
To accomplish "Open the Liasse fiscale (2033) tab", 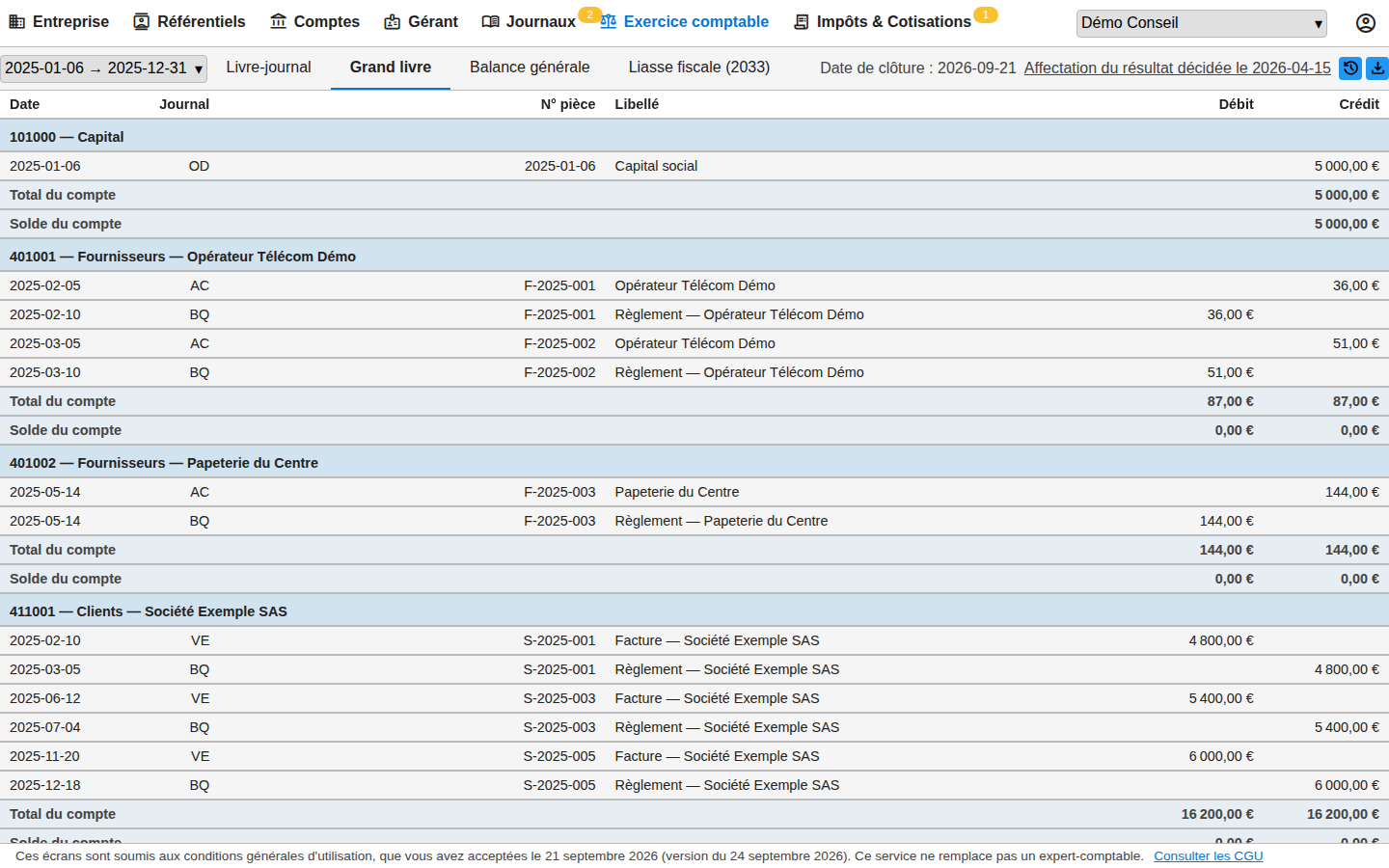I will pos(699,68).
